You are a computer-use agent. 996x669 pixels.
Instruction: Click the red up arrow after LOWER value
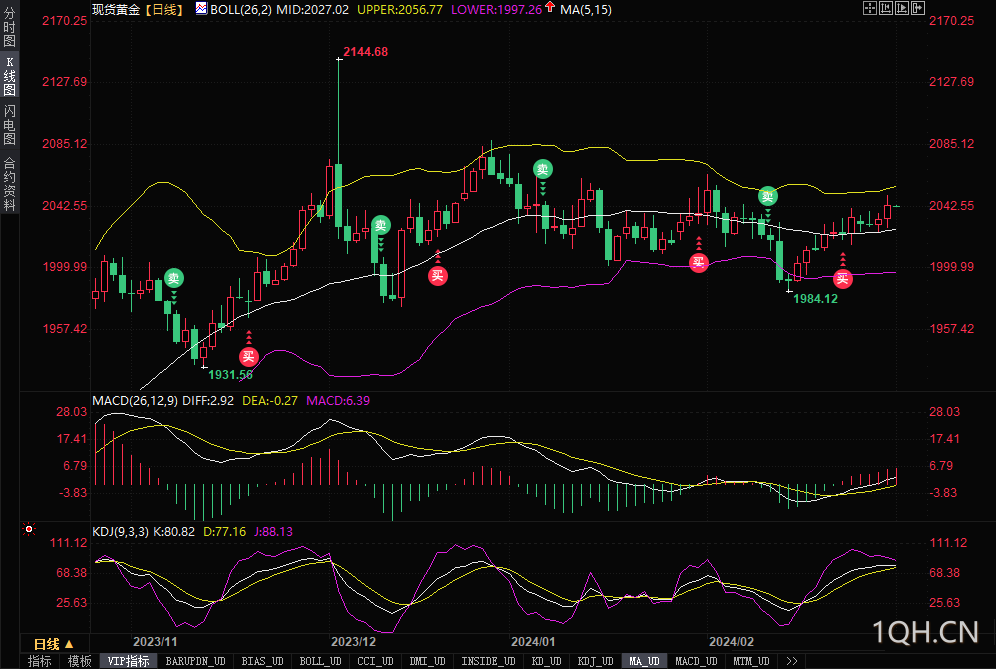click(550, 8)
